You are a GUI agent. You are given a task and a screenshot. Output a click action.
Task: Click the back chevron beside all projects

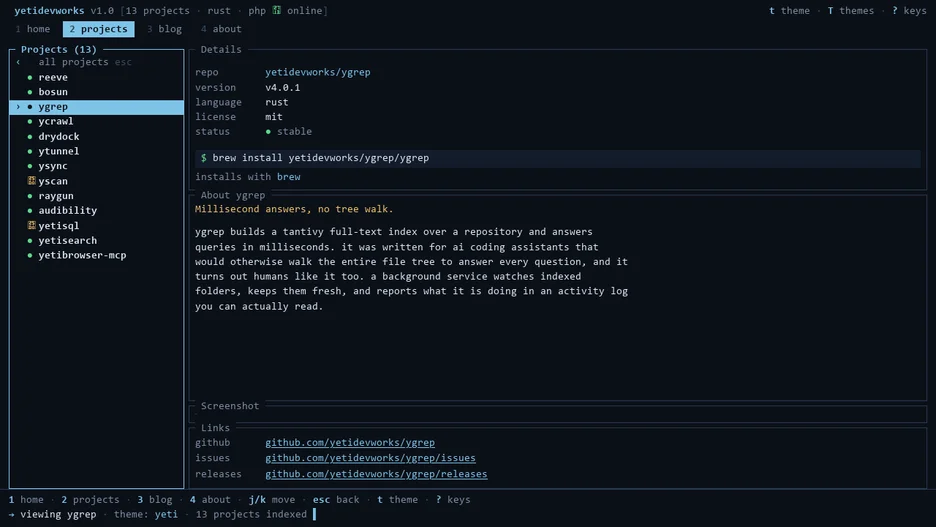(x=18, y=62)
